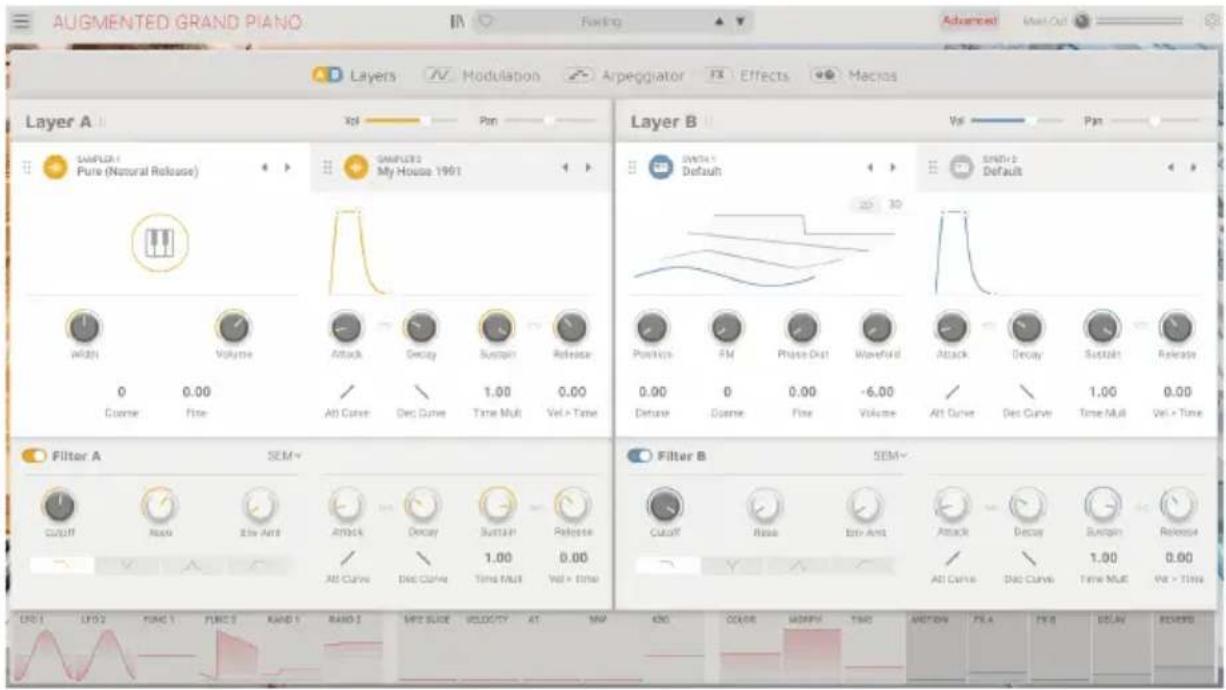Open the preset name dropdown in top bar
1226x690 pixels.
[x=601, y=21]
